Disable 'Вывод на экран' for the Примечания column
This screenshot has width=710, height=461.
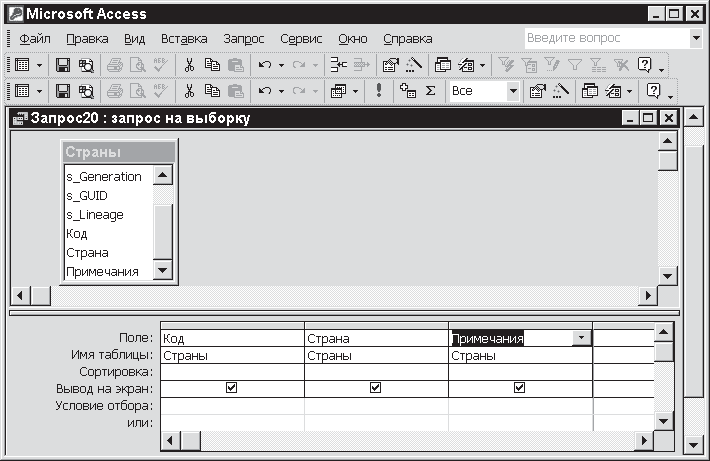point(519,388)
